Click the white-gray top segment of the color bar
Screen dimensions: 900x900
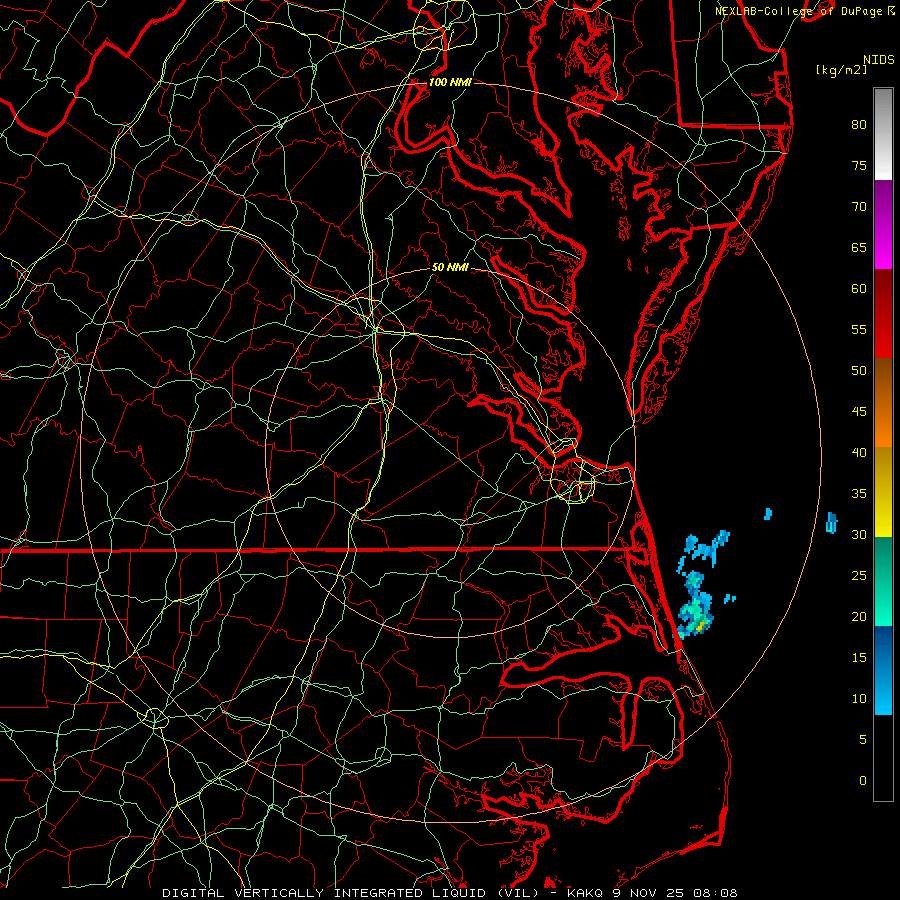click(x=883, y=134)
